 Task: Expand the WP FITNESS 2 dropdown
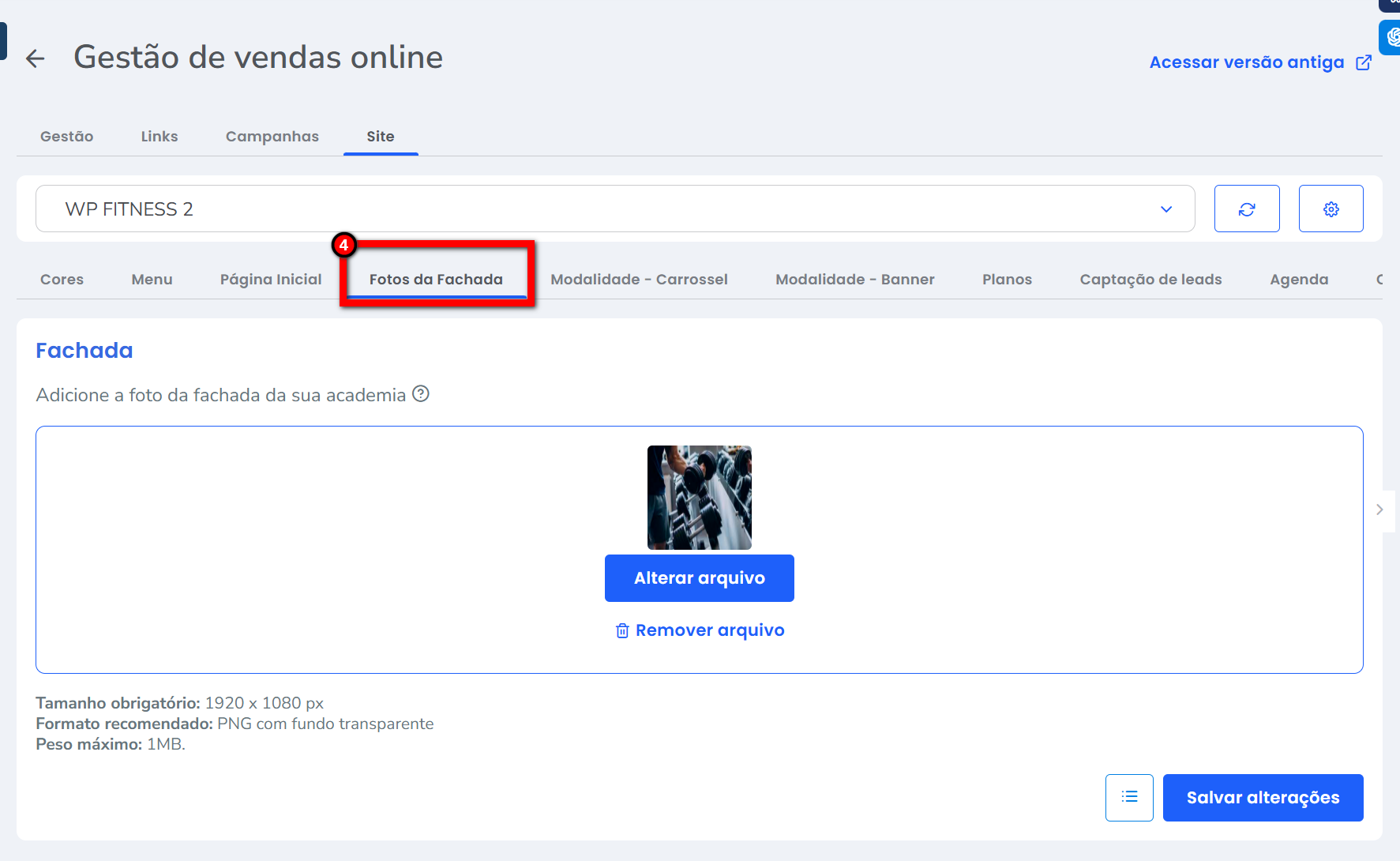click(1165, 209)
